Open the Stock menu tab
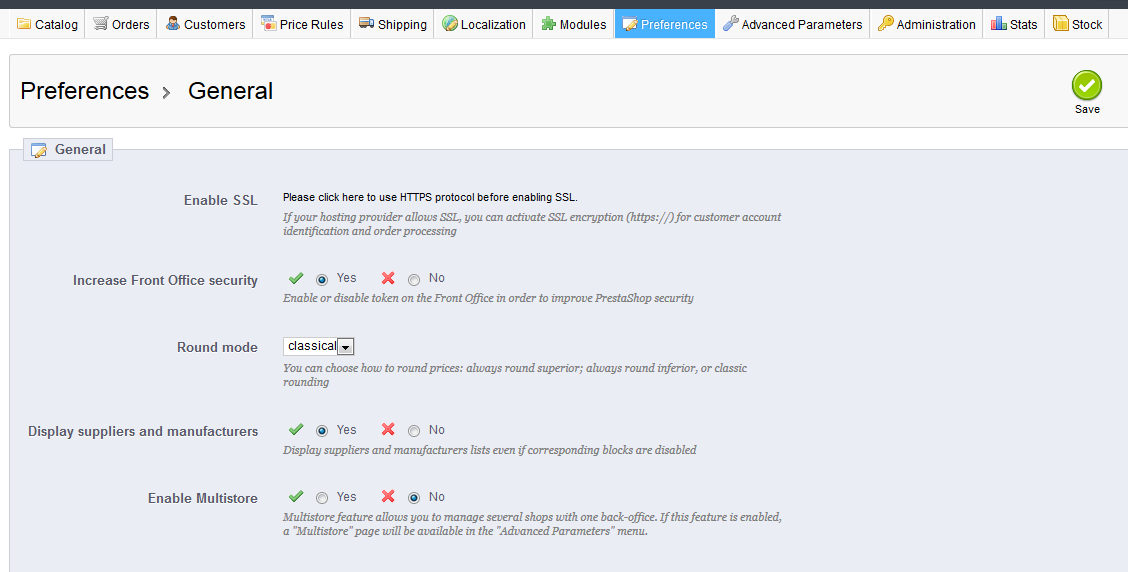Screen dimensions: 1128x572 (x=1077, y=24)
